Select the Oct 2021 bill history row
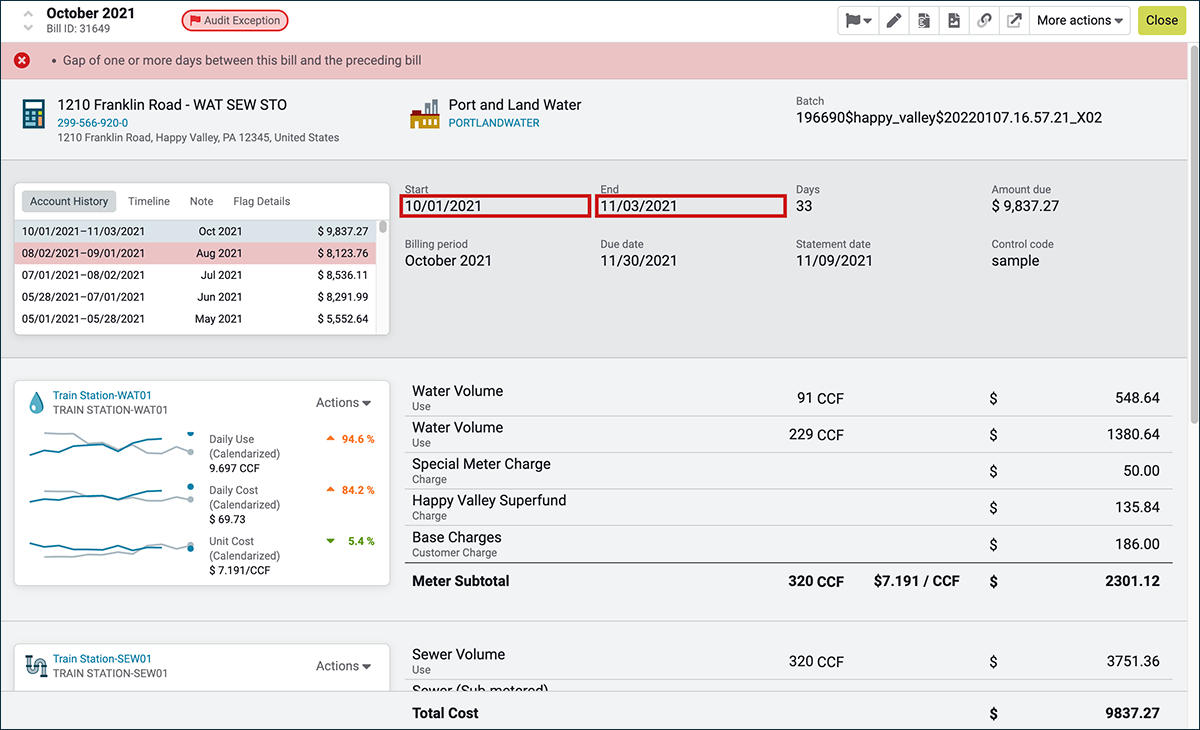 pos(195,231)
